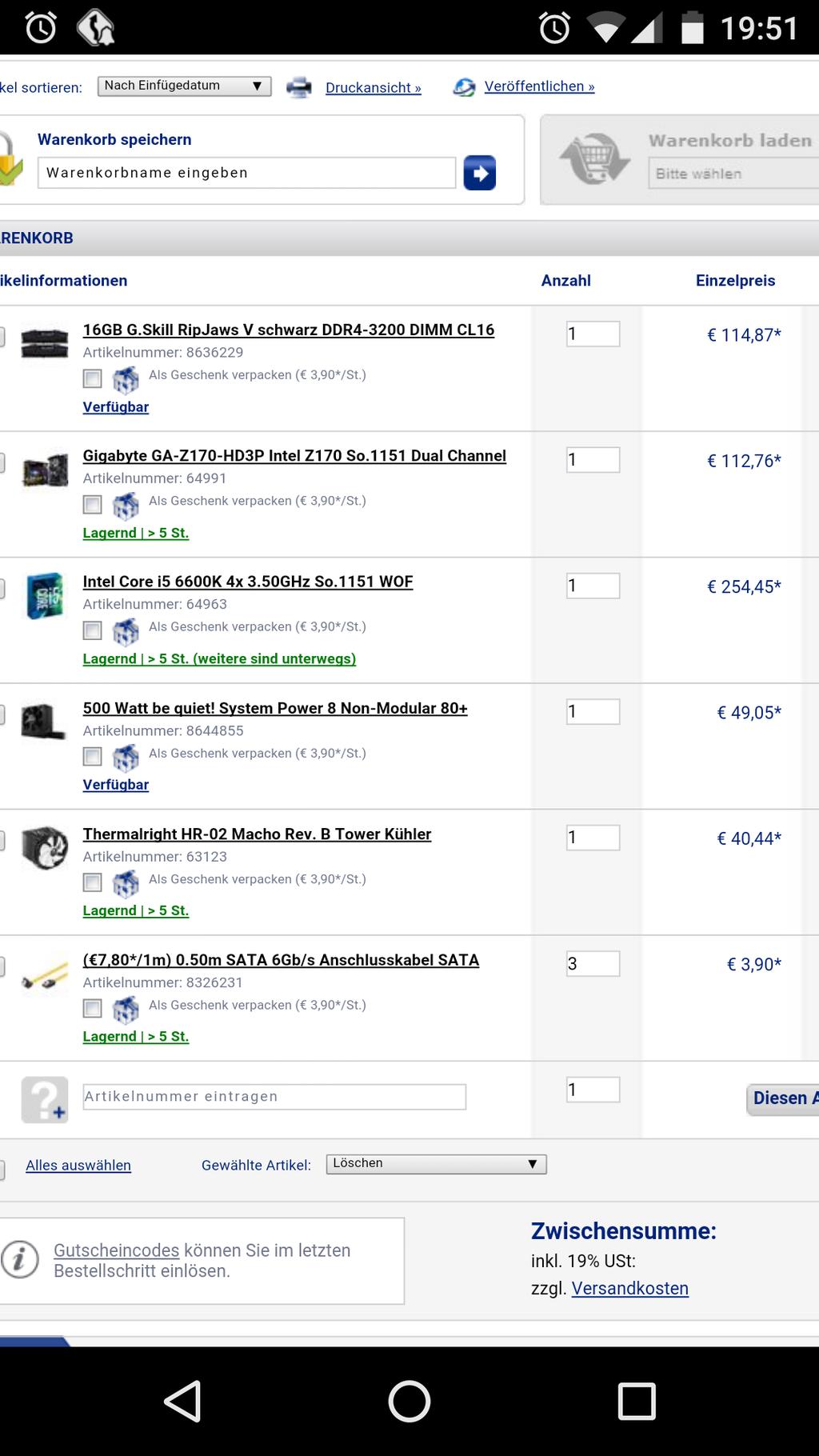The height and width of the screenshot is (1456, 819).
Task: Open Intel Core i5 6600K product thumbnail
Action: pyautogui.click(x=45, y=595)
